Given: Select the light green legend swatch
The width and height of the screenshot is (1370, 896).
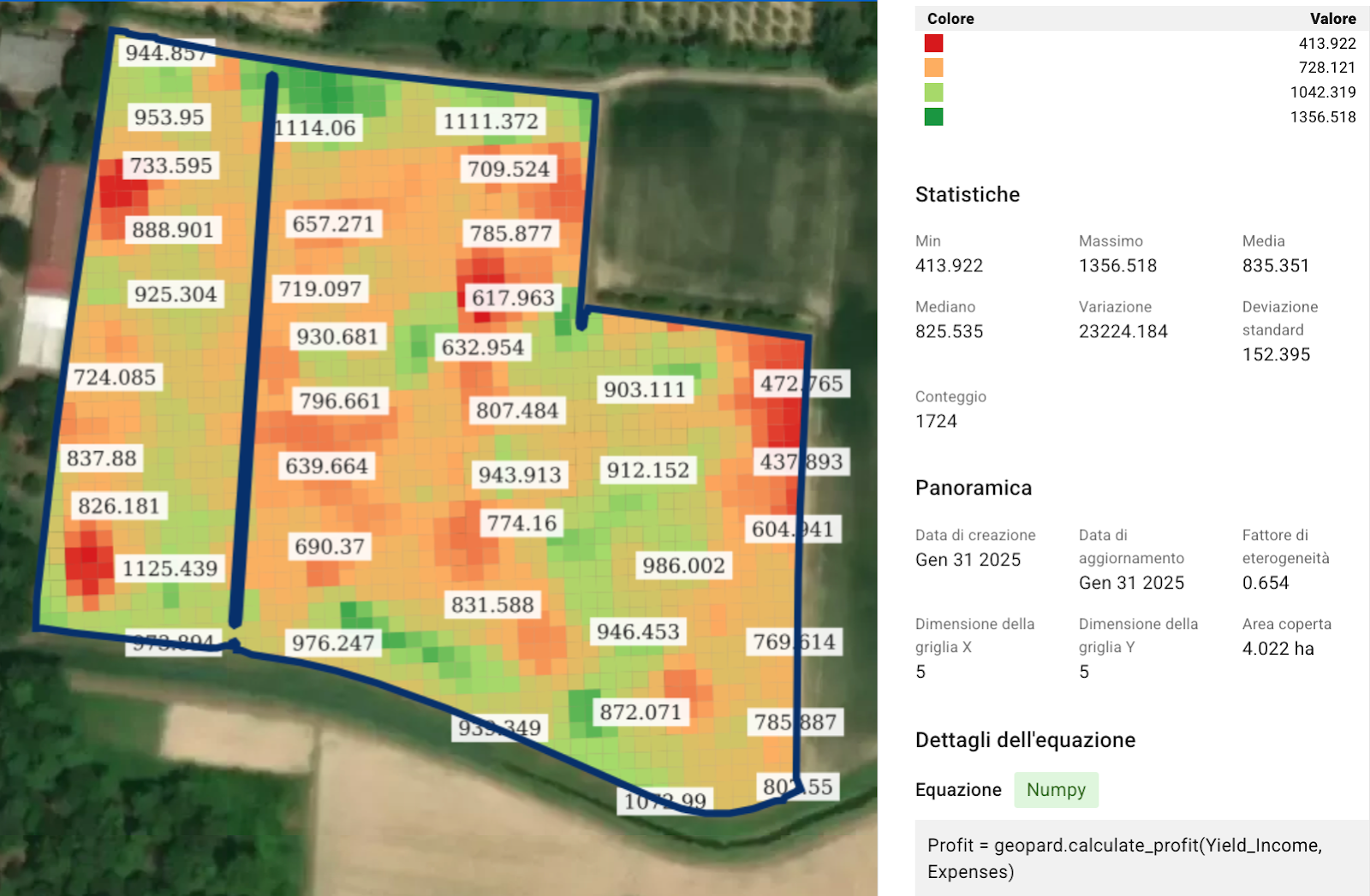Looking at the screenshot, I should pos(933,92).
